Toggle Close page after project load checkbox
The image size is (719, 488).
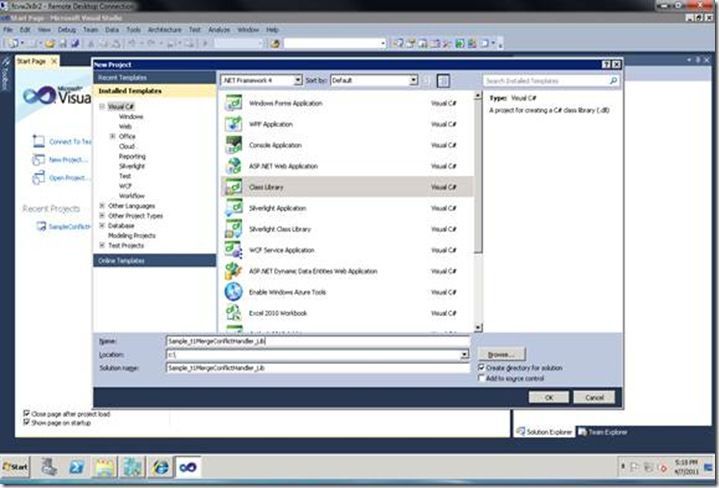click(x=27, y=414)
